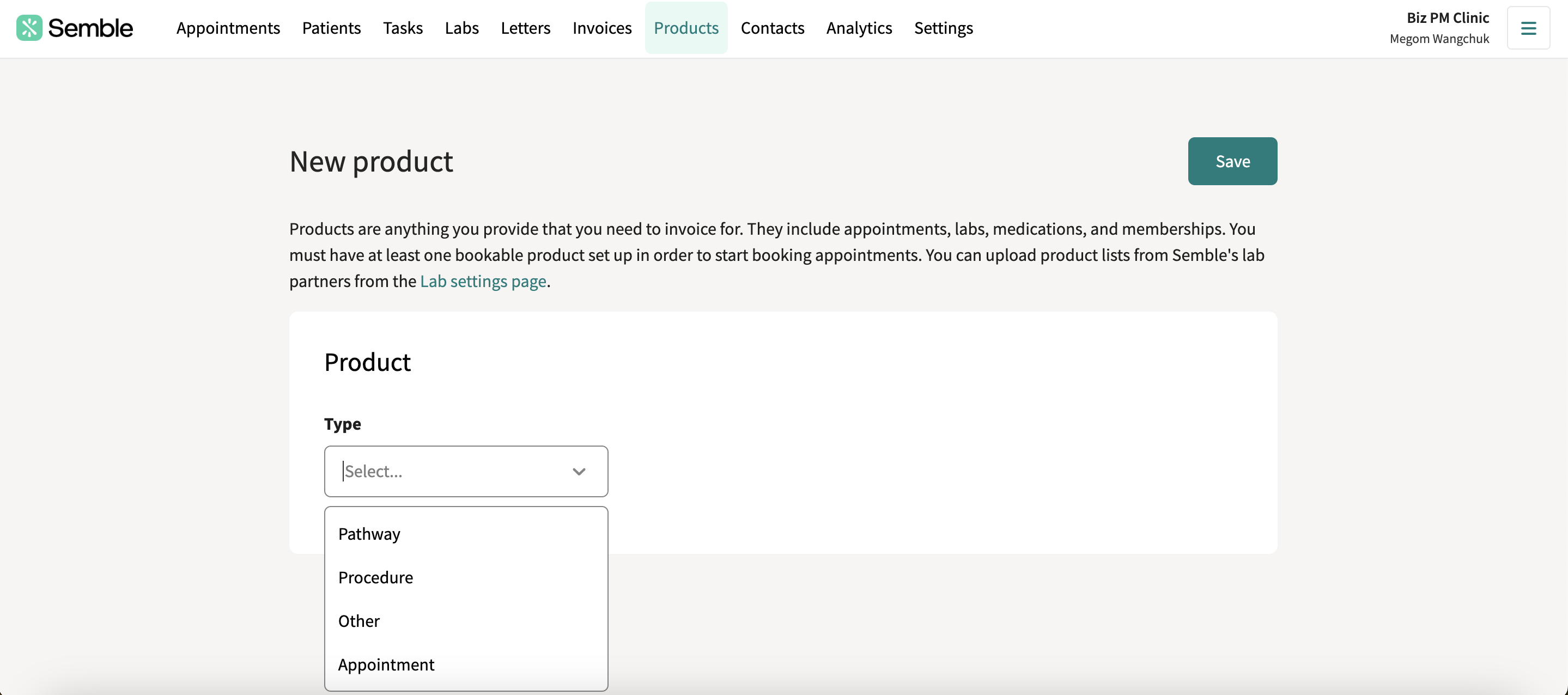Viewport: 1568px width, 695px height.
Task: Select Pathway from the Type list
Action: tap(466, 534)
